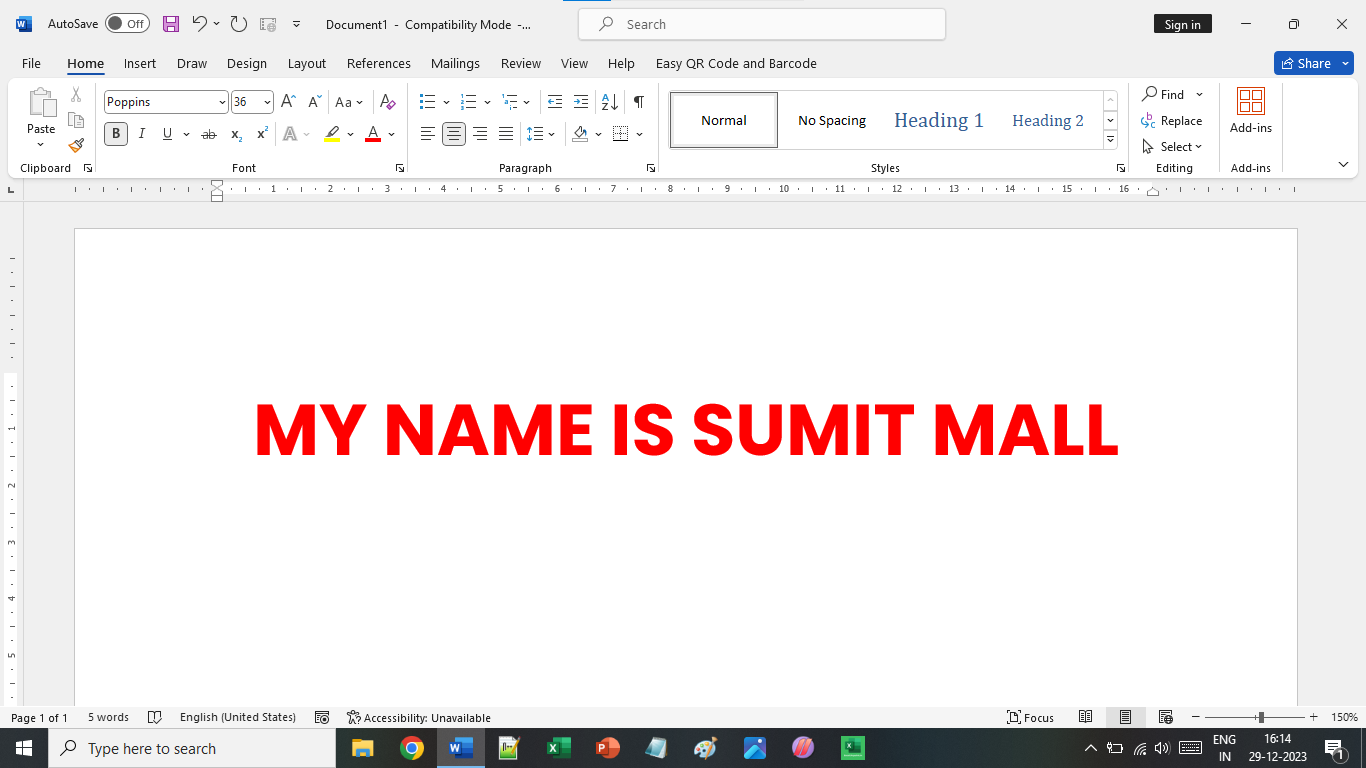Open the Insert ribbon tab
This screenshot has height=768, width=1366.
(140, 63)
